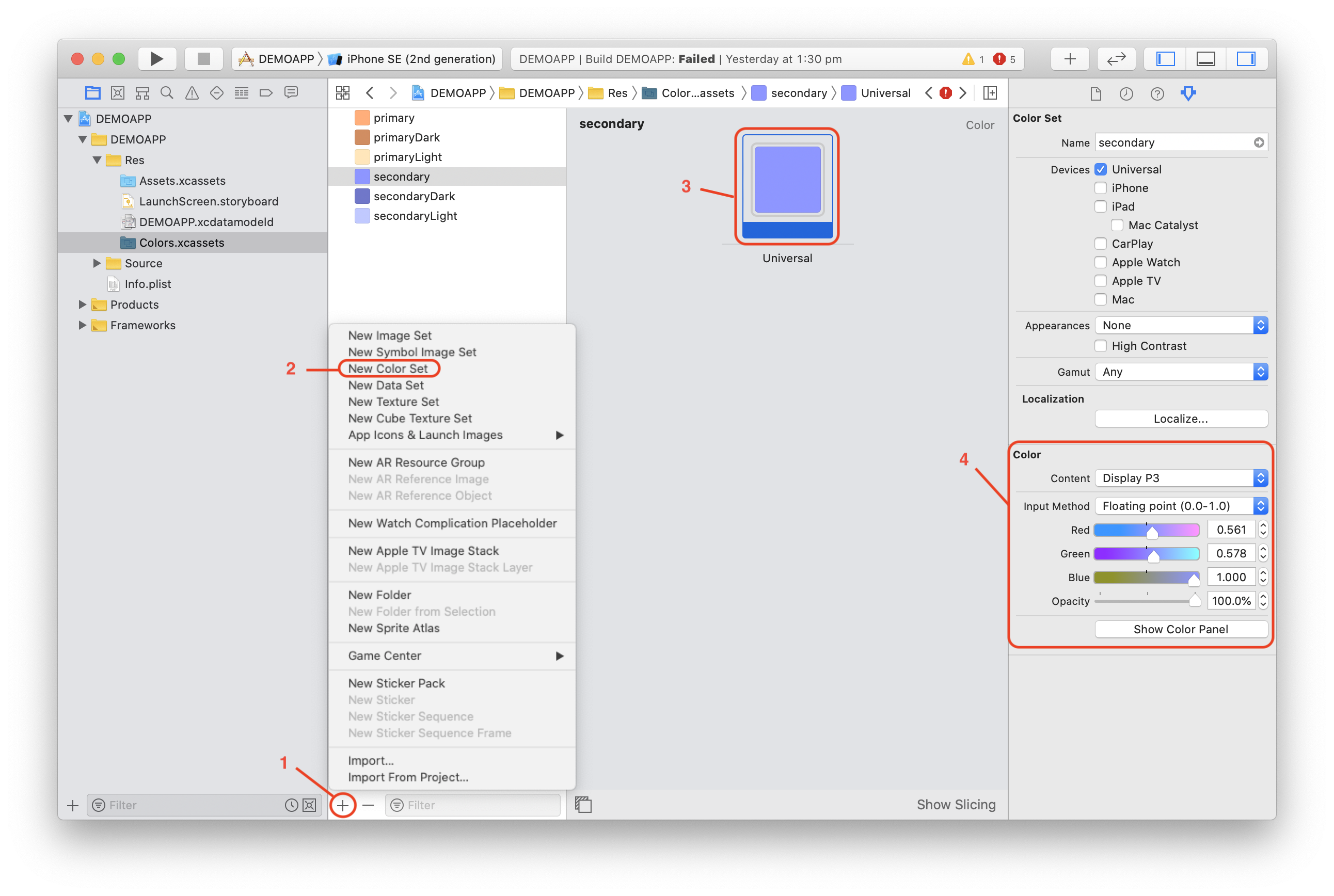Show the Quick Help inspector
1334x896 pixels.
pyautogui.click(x=1157, y=94)
